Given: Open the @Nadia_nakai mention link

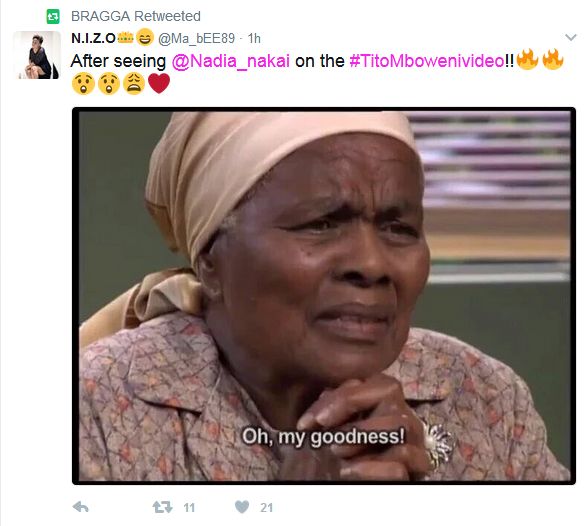Looking at the screenshot, I should pyautogui.click(x=231, y=61).
